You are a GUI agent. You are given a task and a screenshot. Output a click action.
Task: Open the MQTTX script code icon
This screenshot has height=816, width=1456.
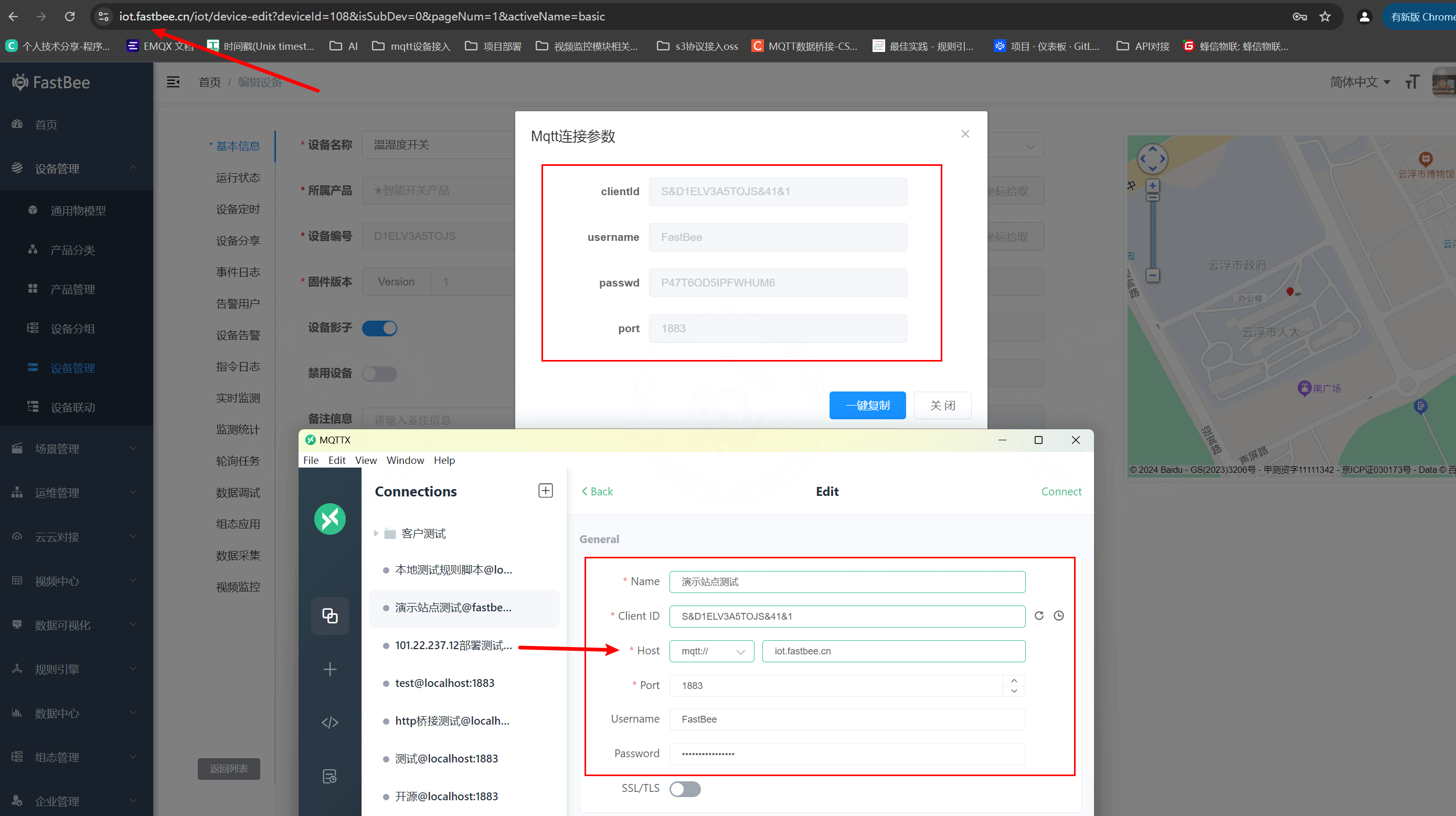(330, 722)
